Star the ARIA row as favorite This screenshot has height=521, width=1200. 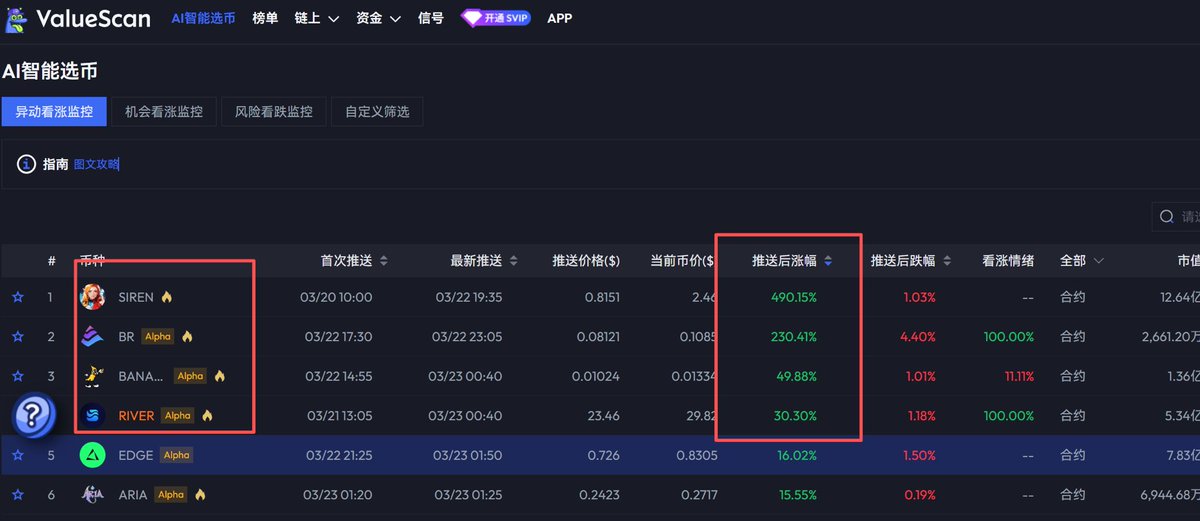(17, 494)
